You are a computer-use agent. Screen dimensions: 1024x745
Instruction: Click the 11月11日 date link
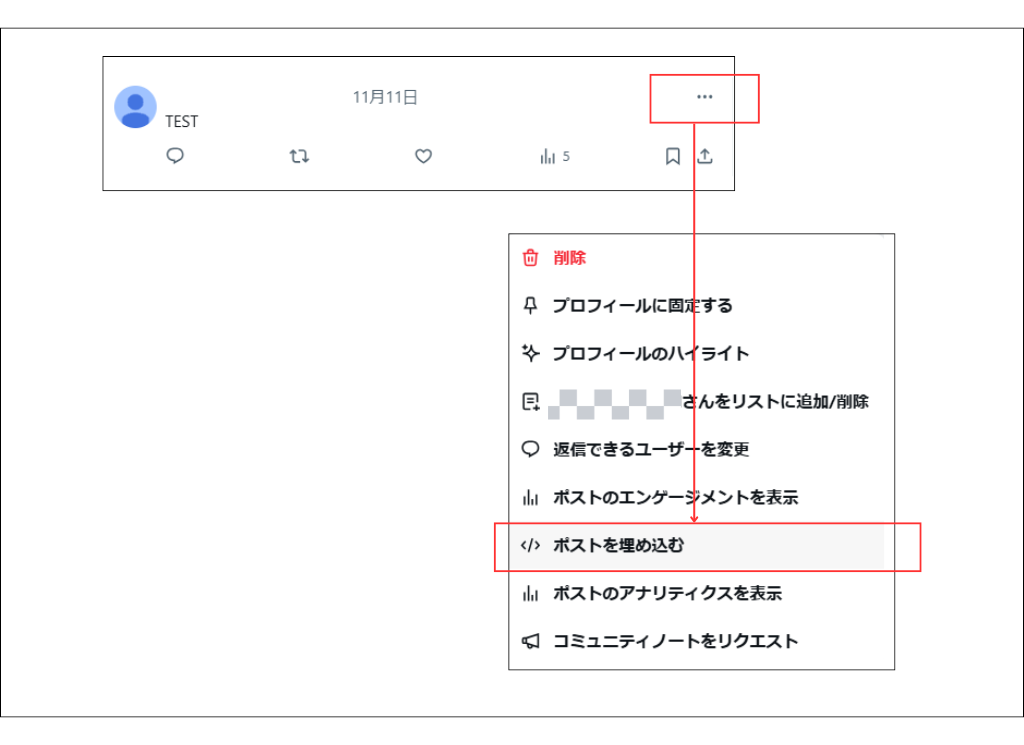tap(385, 97)
